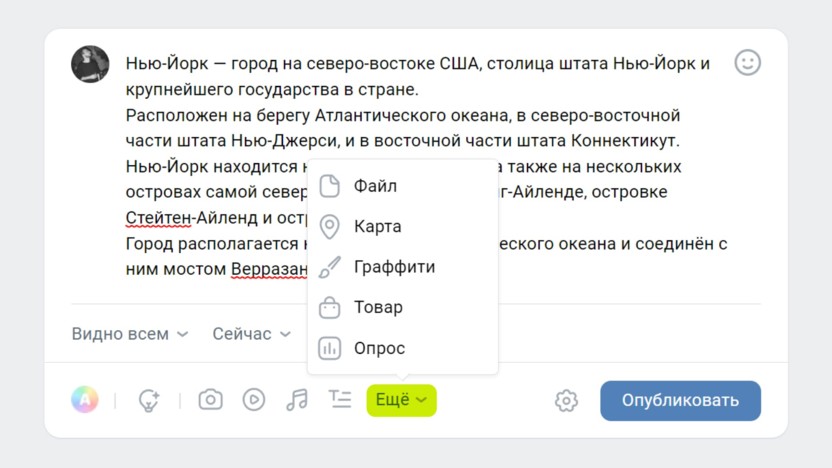Open post settings gear icon
The height and width of the screenshot is (468, 832).
point(566,401)
